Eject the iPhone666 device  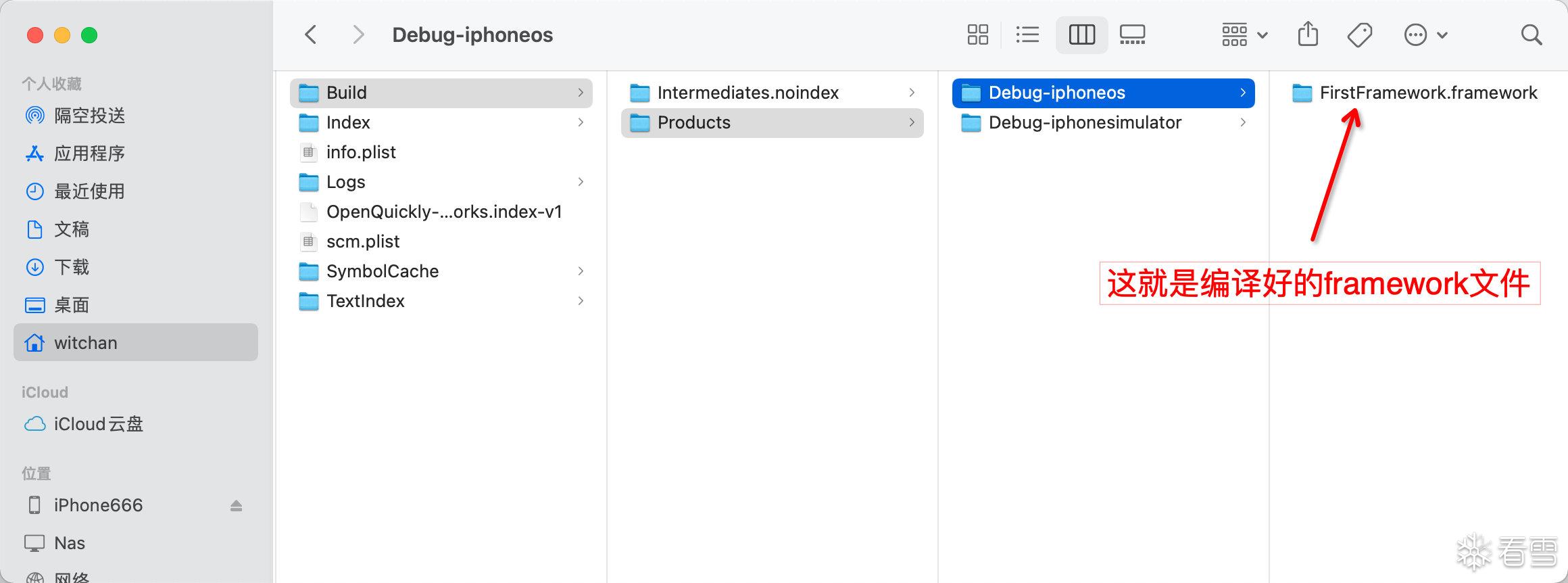[236, 505]
